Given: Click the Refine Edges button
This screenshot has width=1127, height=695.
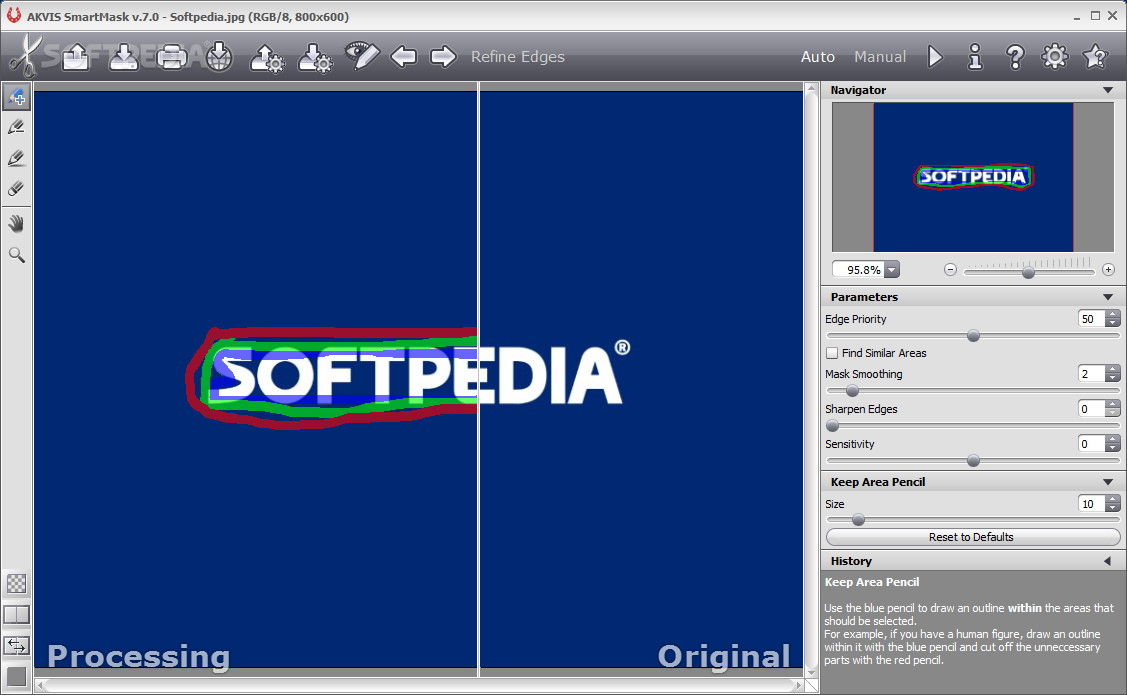Looking at the screenshot, I should 518,57.
